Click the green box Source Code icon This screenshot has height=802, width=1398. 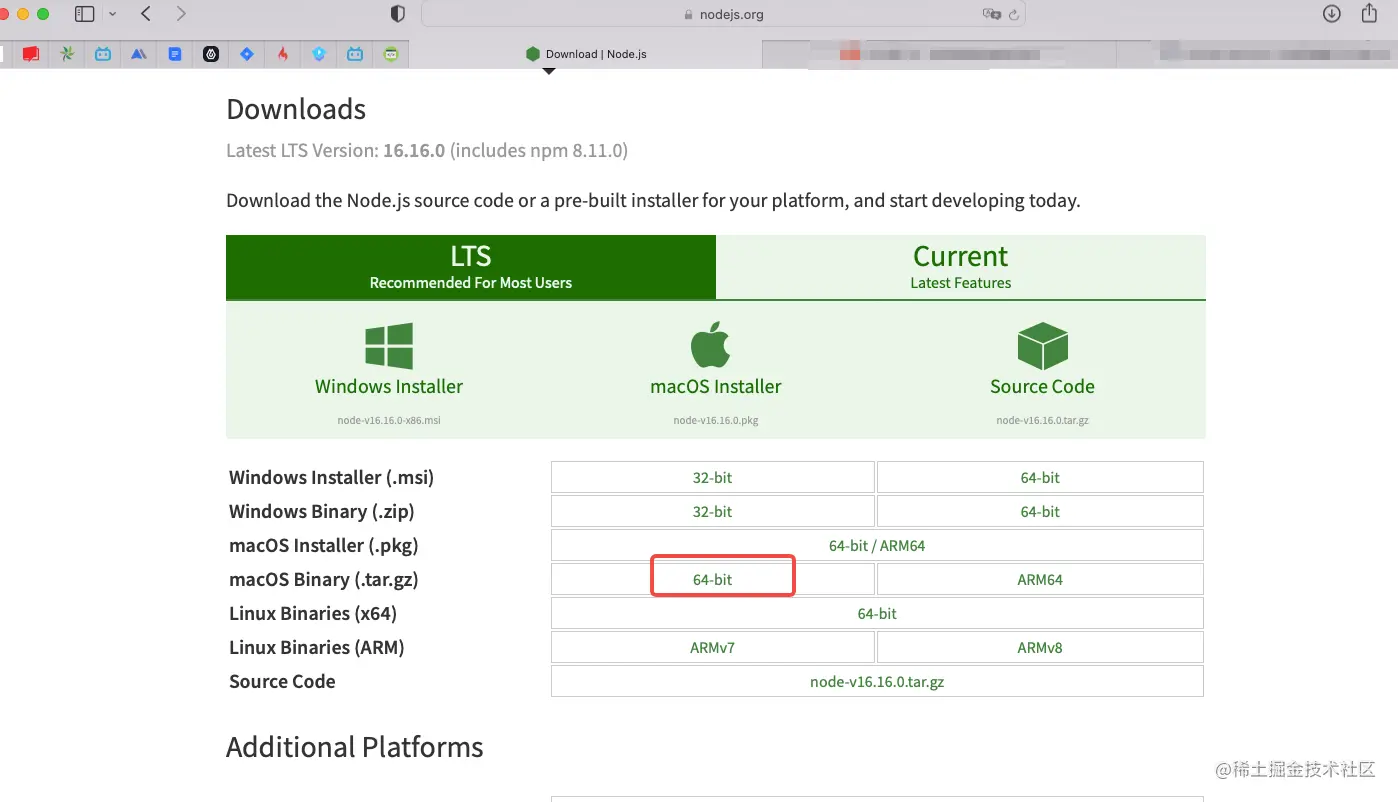pyautogui.click(x=1042, y=346)
